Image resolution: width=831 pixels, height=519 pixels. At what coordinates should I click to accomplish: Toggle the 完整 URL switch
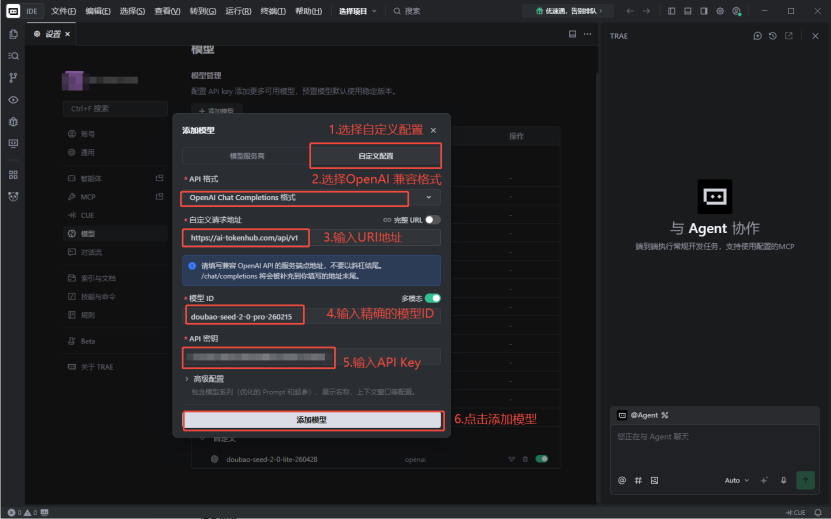click(432, 219)
